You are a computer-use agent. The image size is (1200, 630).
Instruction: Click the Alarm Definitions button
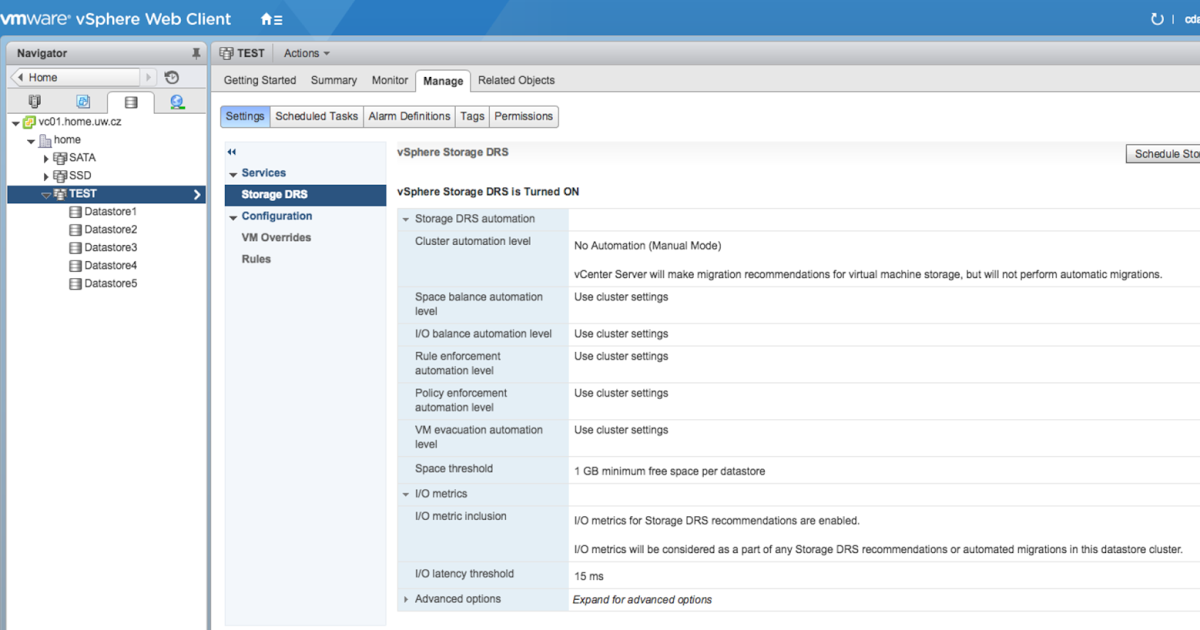tap(409, 117)
